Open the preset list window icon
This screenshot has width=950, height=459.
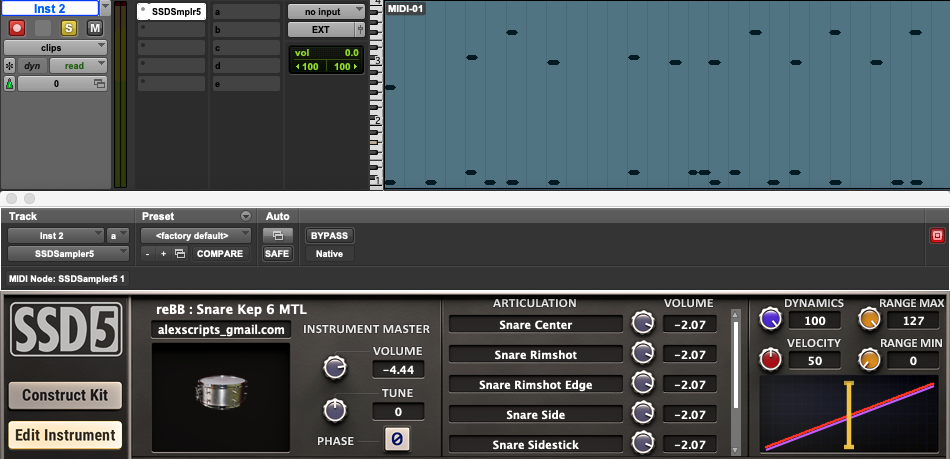click(180, 254)
